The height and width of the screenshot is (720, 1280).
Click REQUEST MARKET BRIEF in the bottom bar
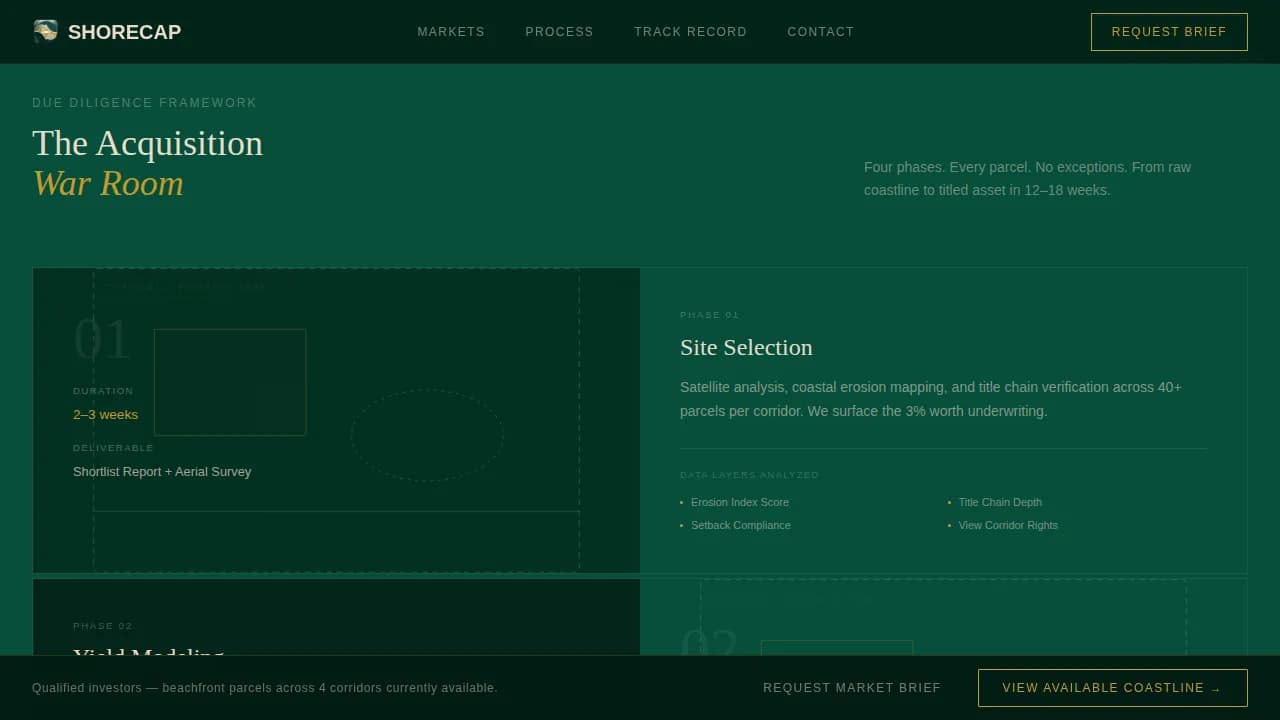[851, 688]
